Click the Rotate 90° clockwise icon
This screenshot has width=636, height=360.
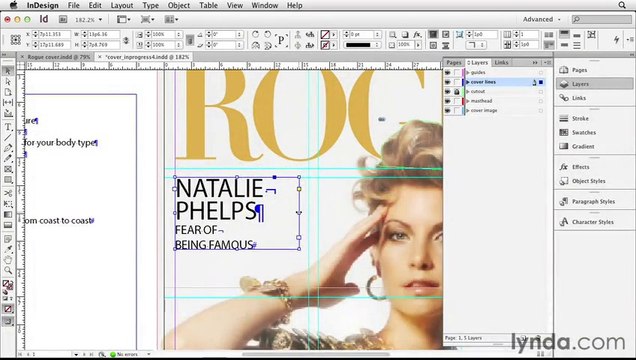256,34
